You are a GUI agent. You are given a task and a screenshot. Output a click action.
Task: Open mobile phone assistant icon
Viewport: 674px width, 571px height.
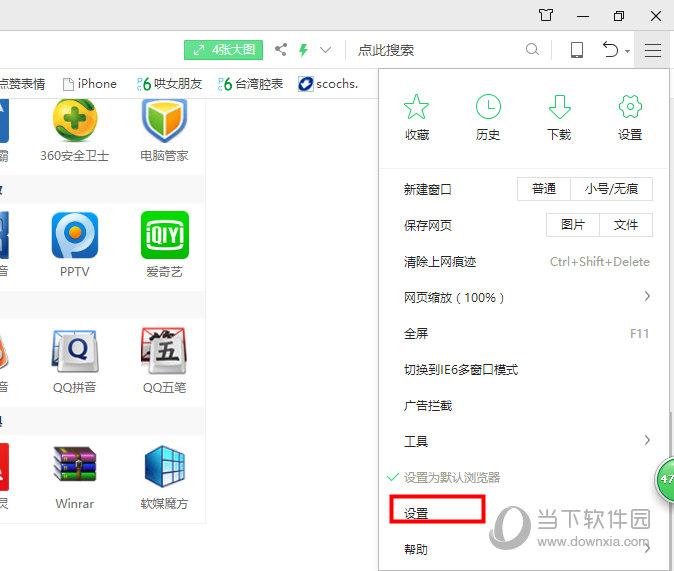click(x=576, y=50)
